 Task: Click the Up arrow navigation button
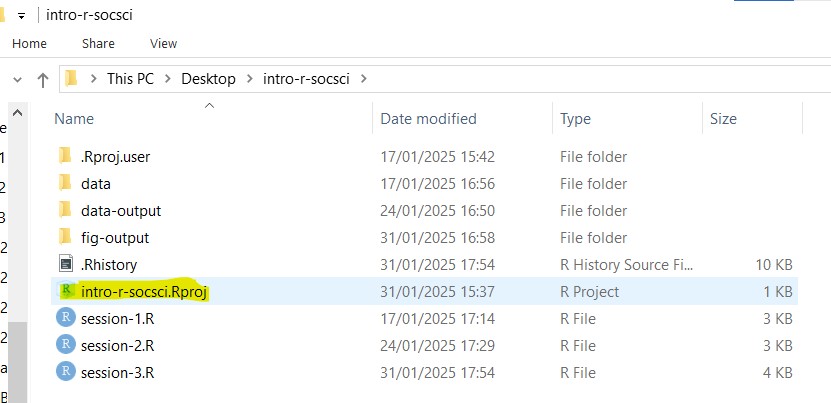click(42, 79)
